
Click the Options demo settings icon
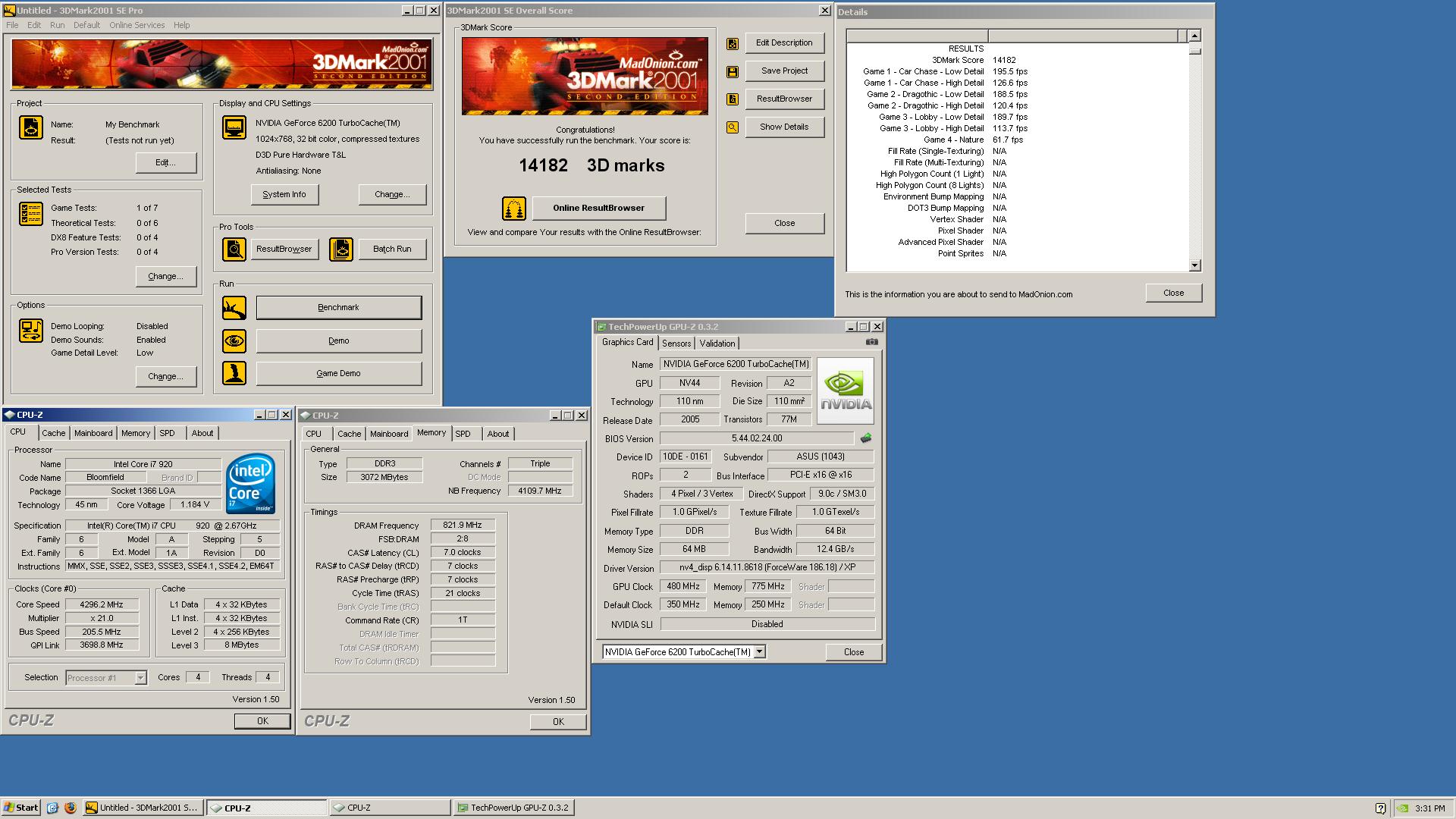pyautogui.click(x=31, y=331)
